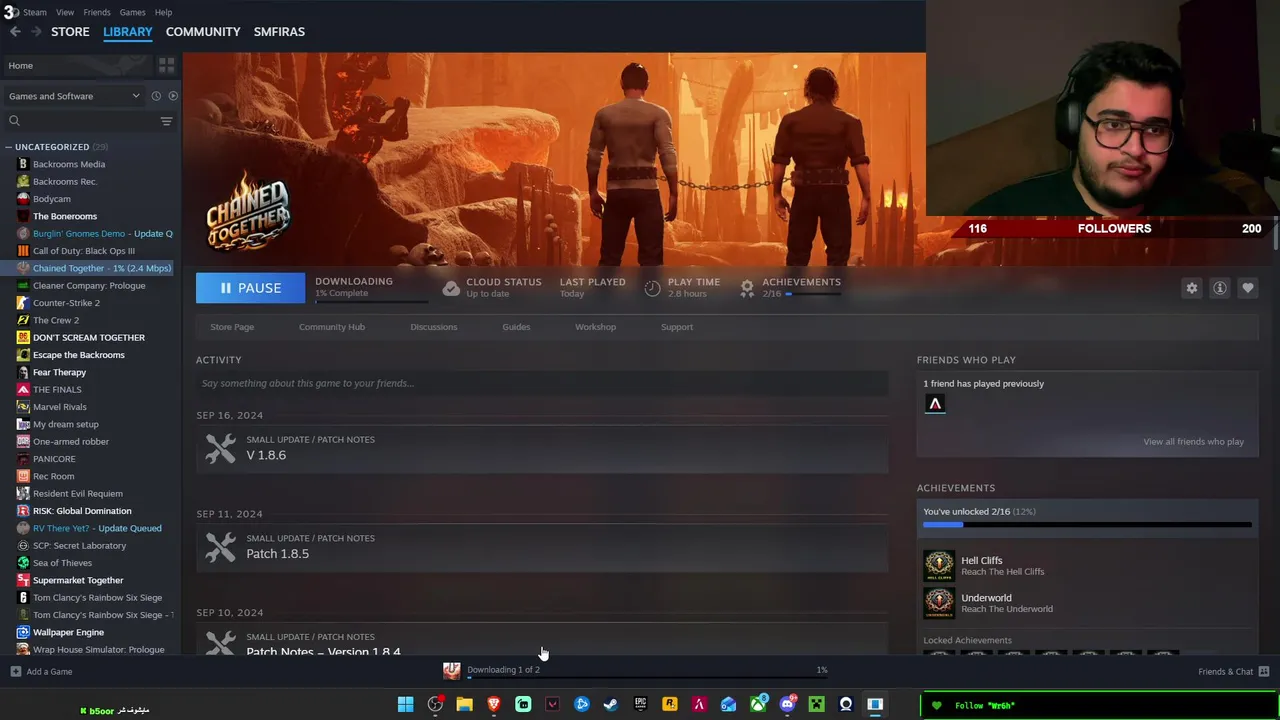This screenshot has width=1280, height=720.
Task: Open the Workshop link
Action: tap(595, 327)
